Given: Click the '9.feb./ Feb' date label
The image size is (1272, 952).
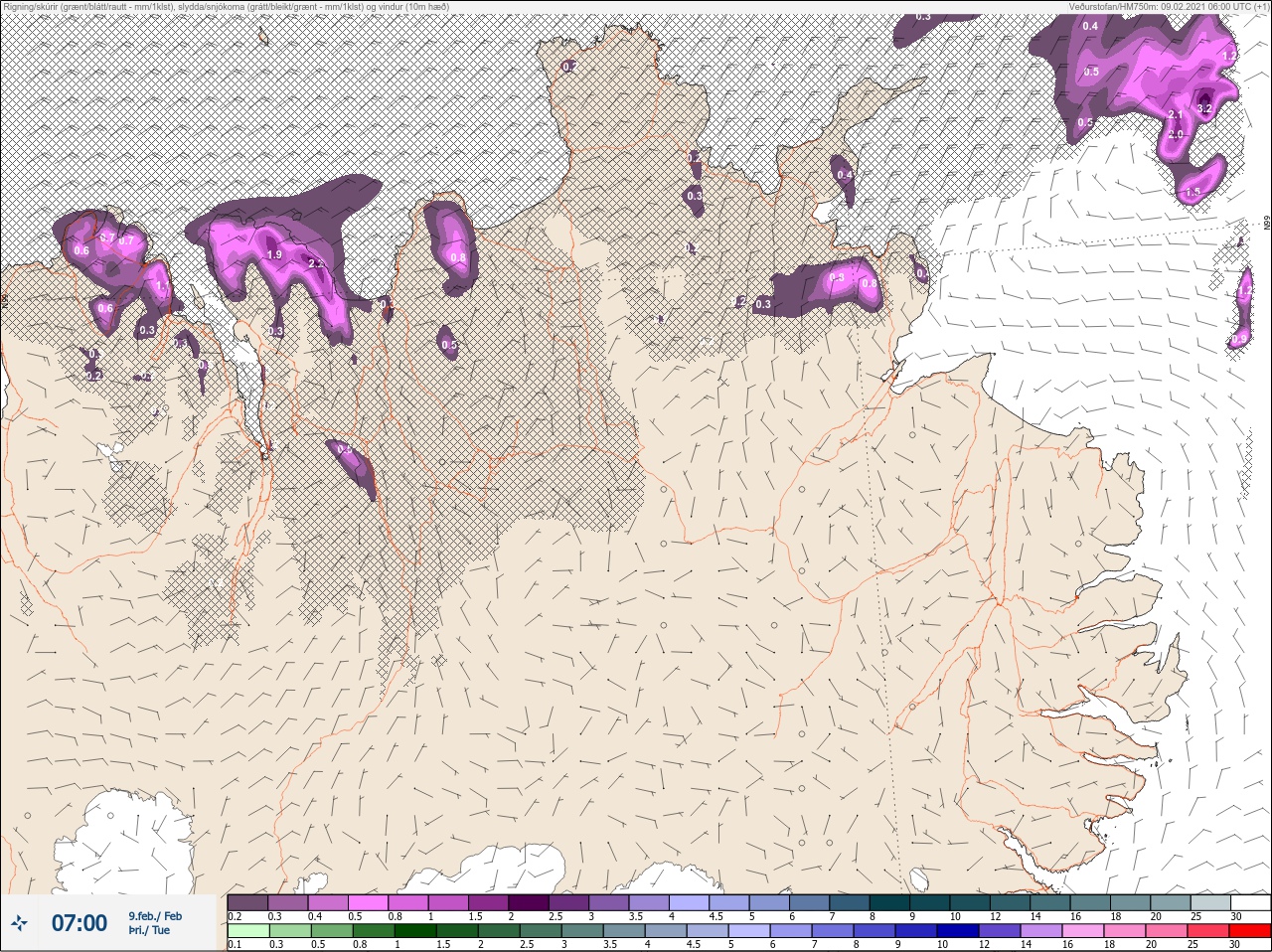Looking at the screenshot, I should (155, 916).
